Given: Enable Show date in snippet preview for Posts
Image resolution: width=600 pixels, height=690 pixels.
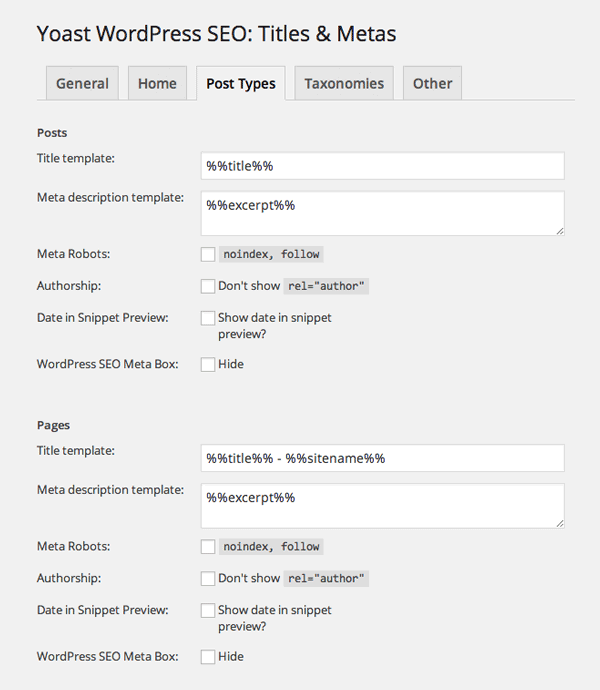Looking at the screenshot, I should pyautogui.click(x=208, y=318).
